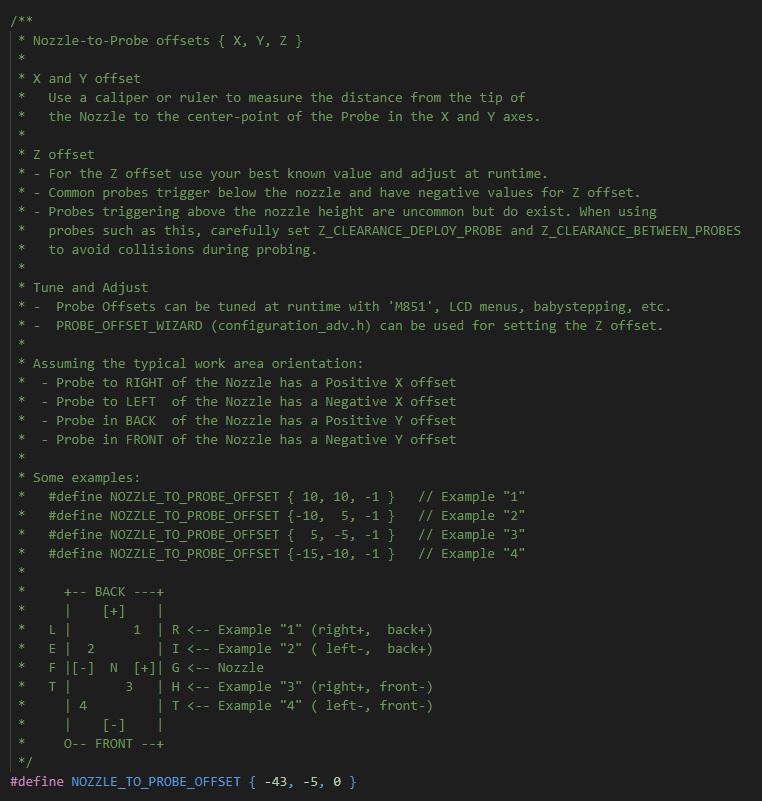Click the "Tune and Adjust" comment heading

(90, 287)
